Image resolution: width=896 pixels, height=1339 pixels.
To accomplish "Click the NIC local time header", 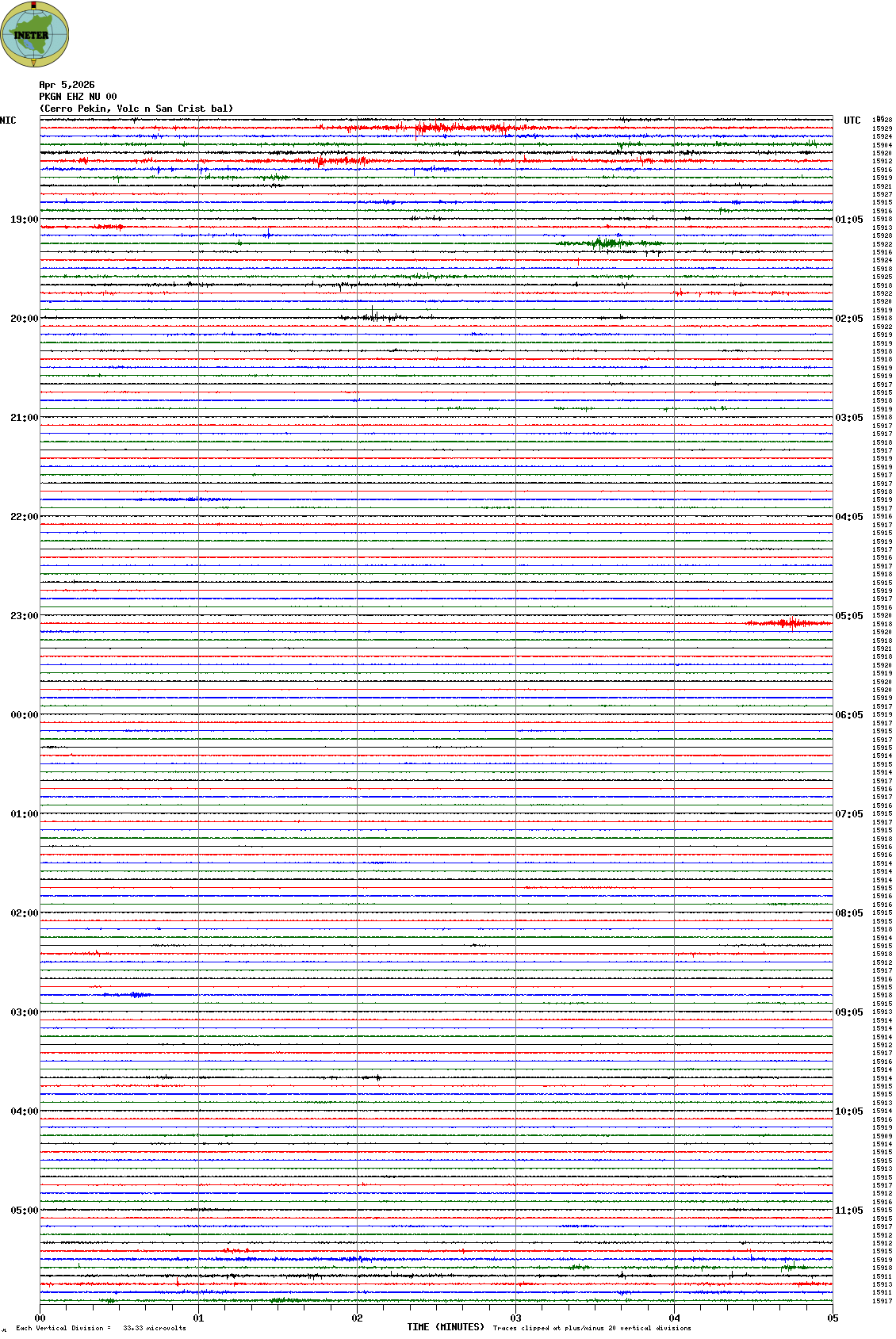I will [9, 121].
